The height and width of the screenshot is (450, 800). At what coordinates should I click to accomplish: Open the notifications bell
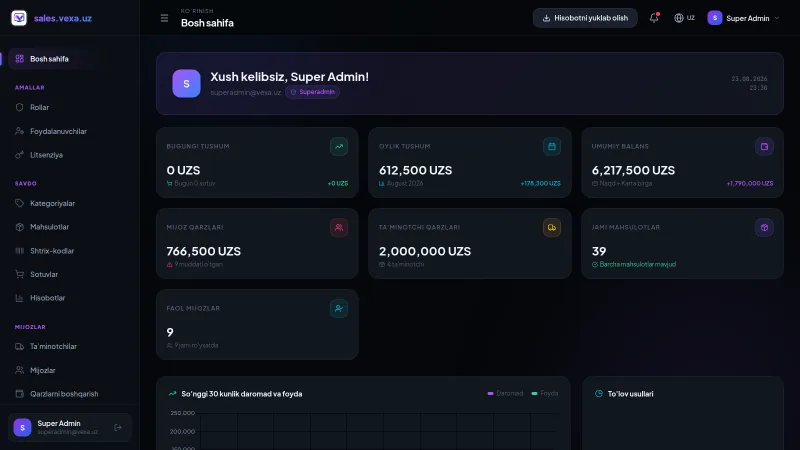click(654, 18)
